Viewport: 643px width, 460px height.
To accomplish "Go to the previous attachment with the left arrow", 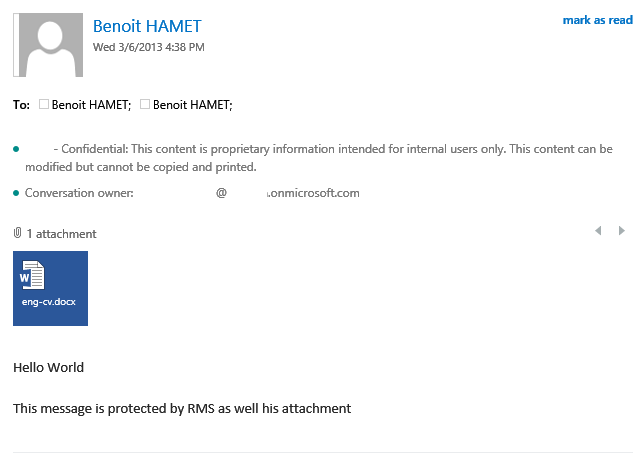I will tap(598, 231).
